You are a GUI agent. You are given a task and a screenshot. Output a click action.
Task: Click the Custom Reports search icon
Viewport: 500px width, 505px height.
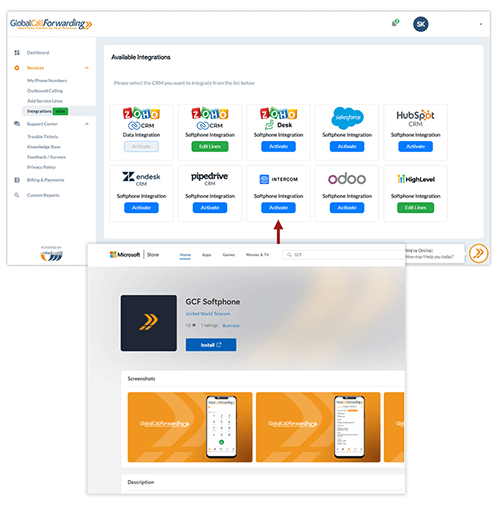click(x=17, y=195)
